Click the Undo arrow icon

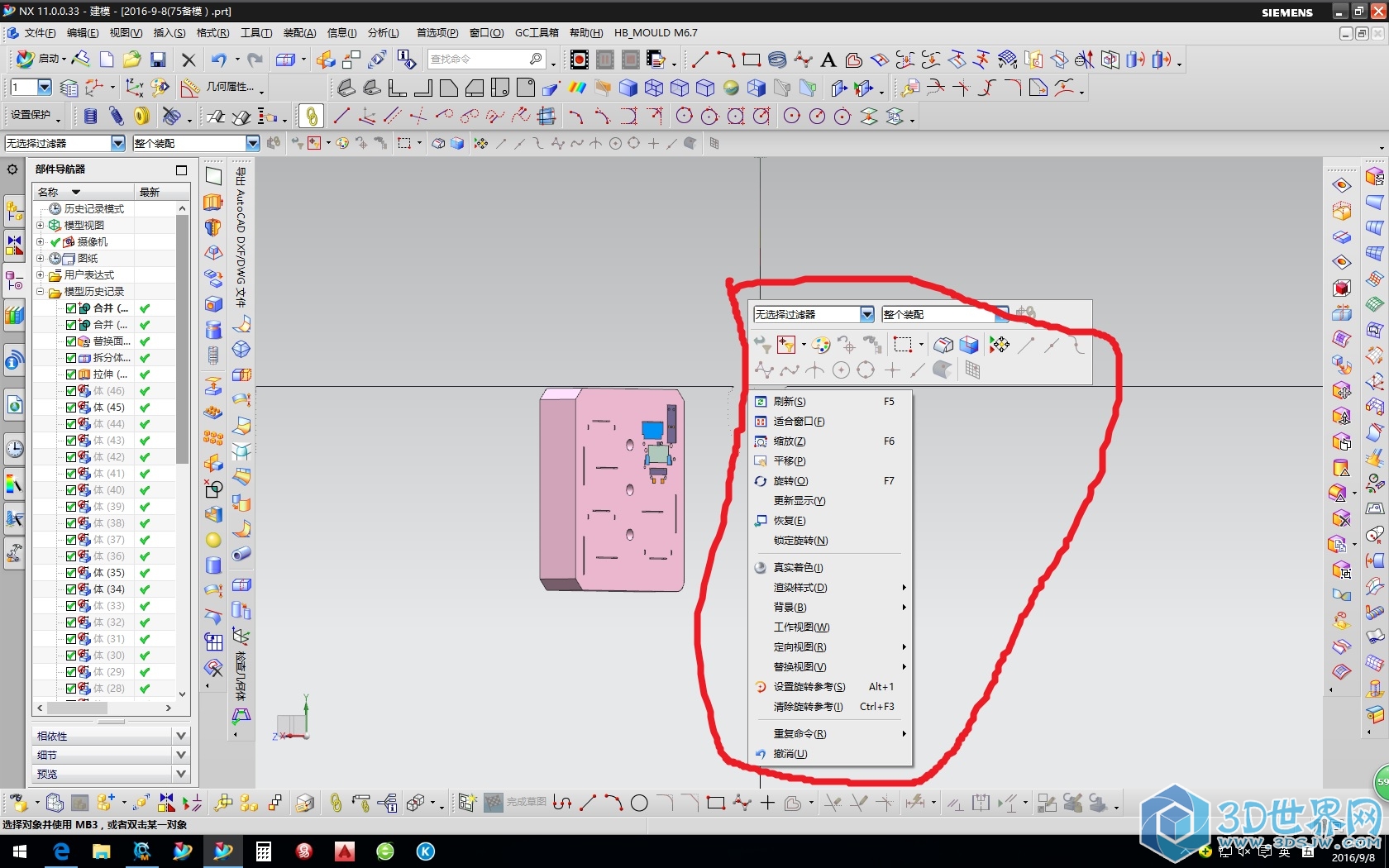(x=219, y=60)
